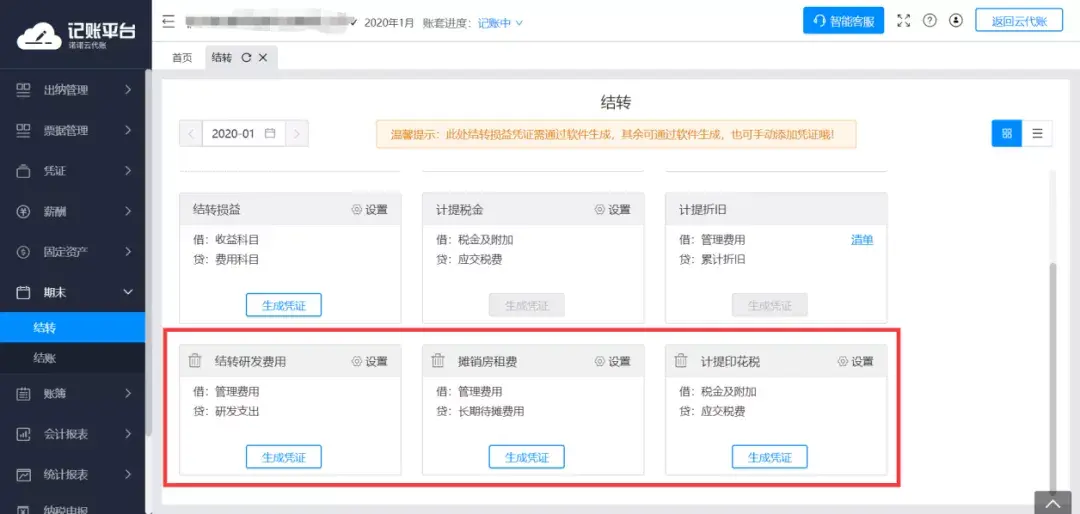Expand the 票据管理 sidebar menu
1080x514 pixels.
(x=72, y=130)
